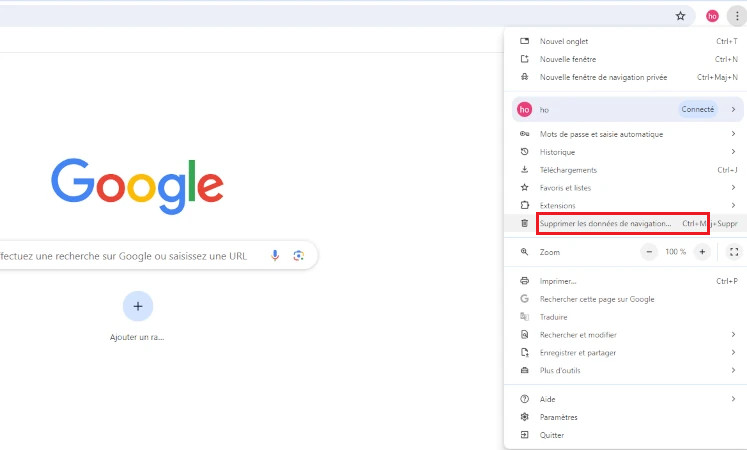747x450 pixels.
Task: Click the Ctrl+P shortcut text
Action: tap(727, 281)
